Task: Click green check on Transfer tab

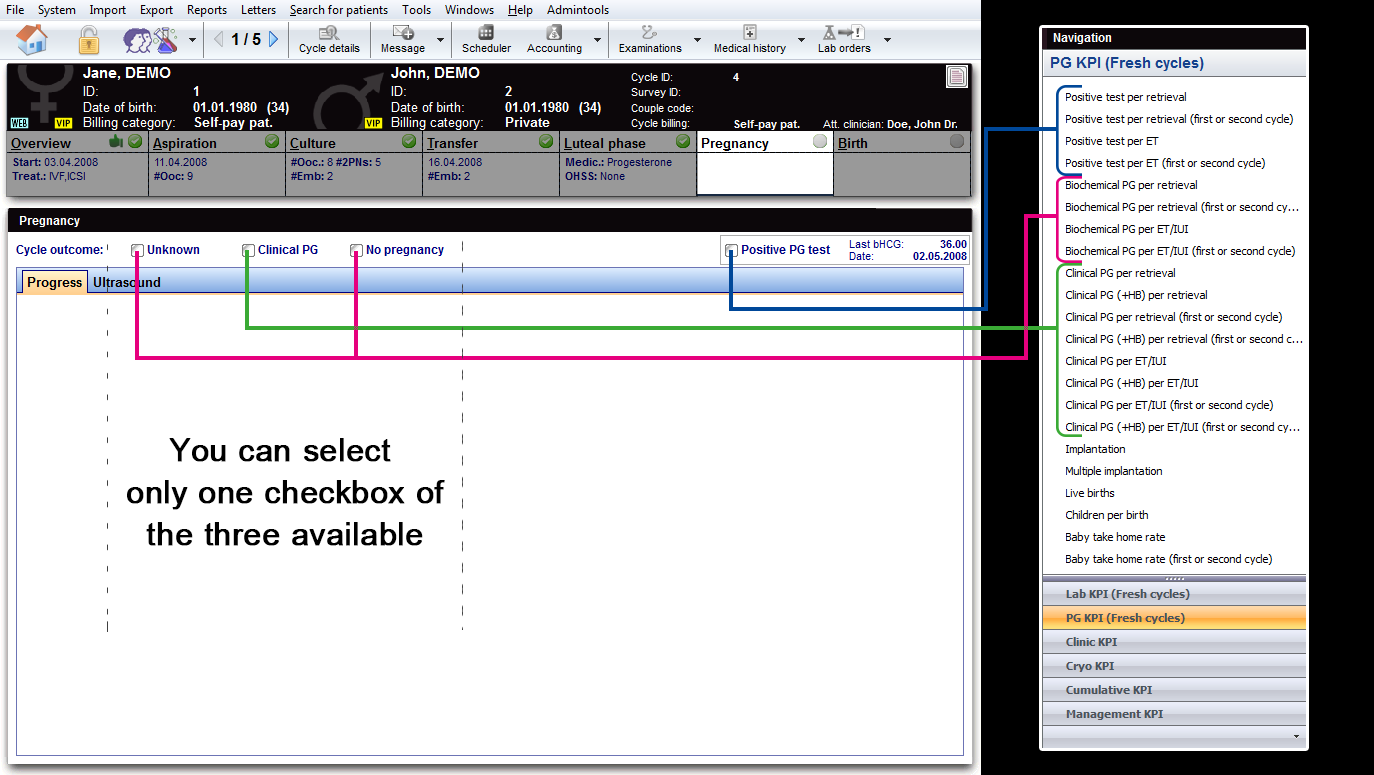Action: (546, 142)
